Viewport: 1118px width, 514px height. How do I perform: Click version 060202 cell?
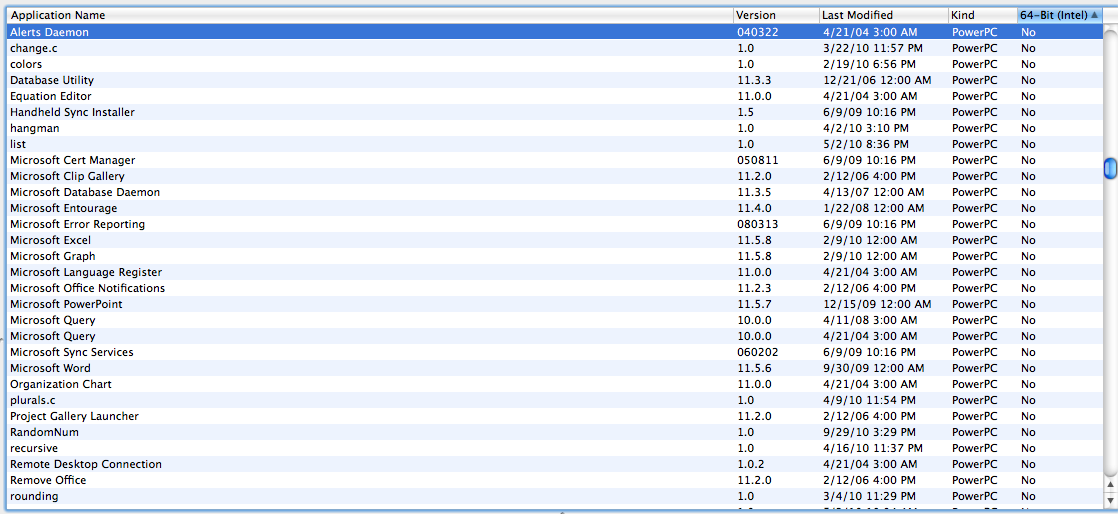pyautogui.click(x=757, y=352)
